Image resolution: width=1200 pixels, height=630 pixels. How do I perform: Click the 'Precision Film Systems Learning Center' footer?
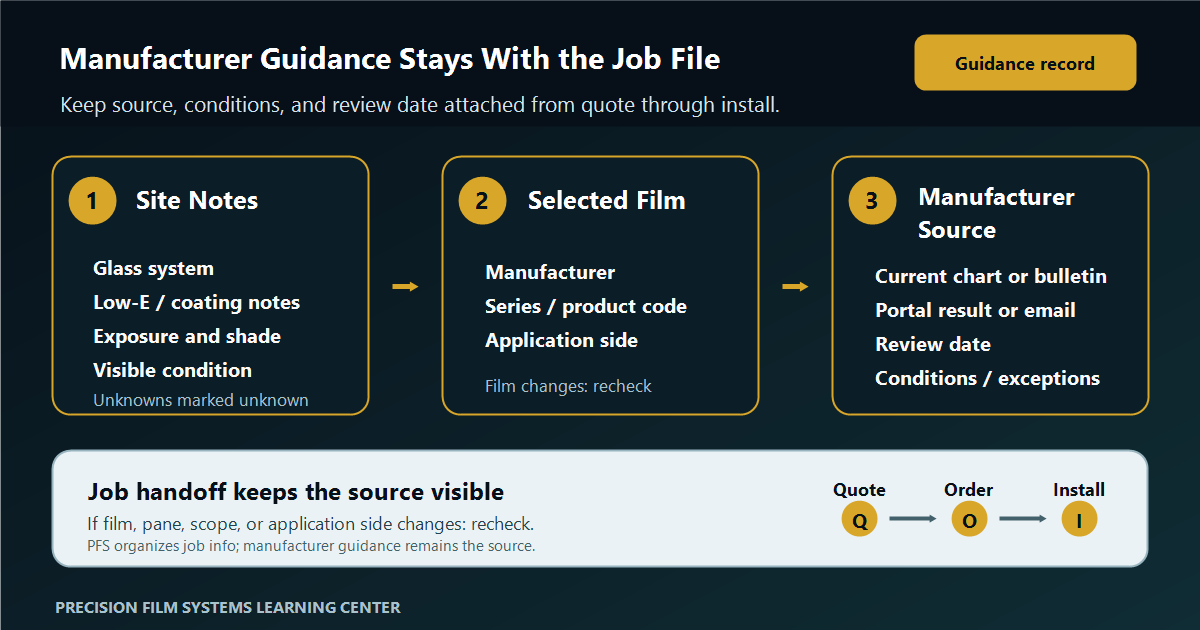point(228,608)
